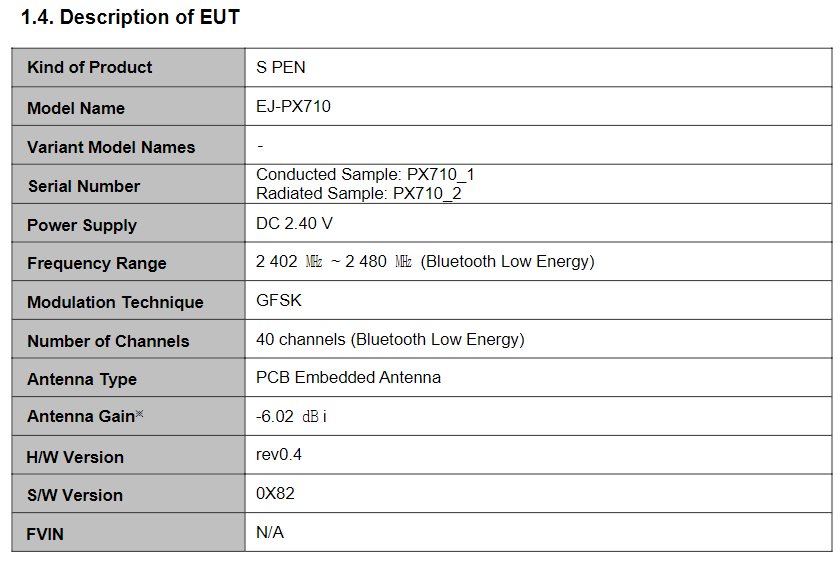This screenshot has height=571, width=840.
Task: Select the 'Kind of Product' label cell
Action: point(129,67)
